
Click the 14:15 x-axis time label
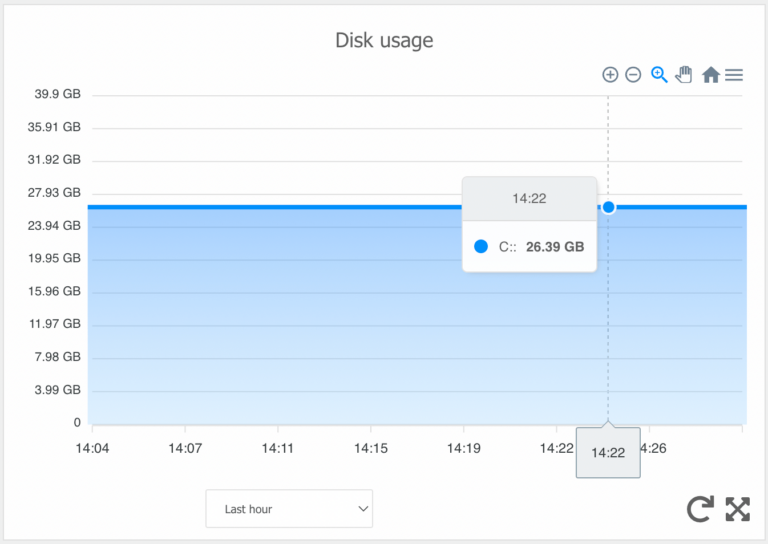click(x=370, y=448)
